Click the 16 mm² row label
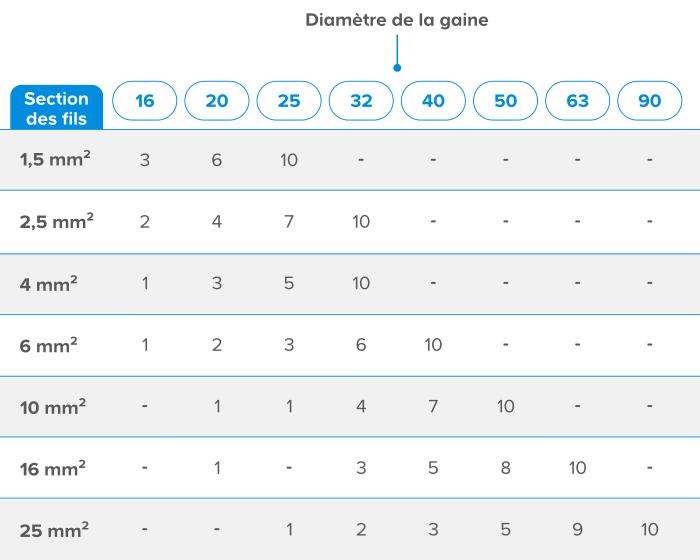This screenshot has height=560, width=700. click(x=52, y=468)
